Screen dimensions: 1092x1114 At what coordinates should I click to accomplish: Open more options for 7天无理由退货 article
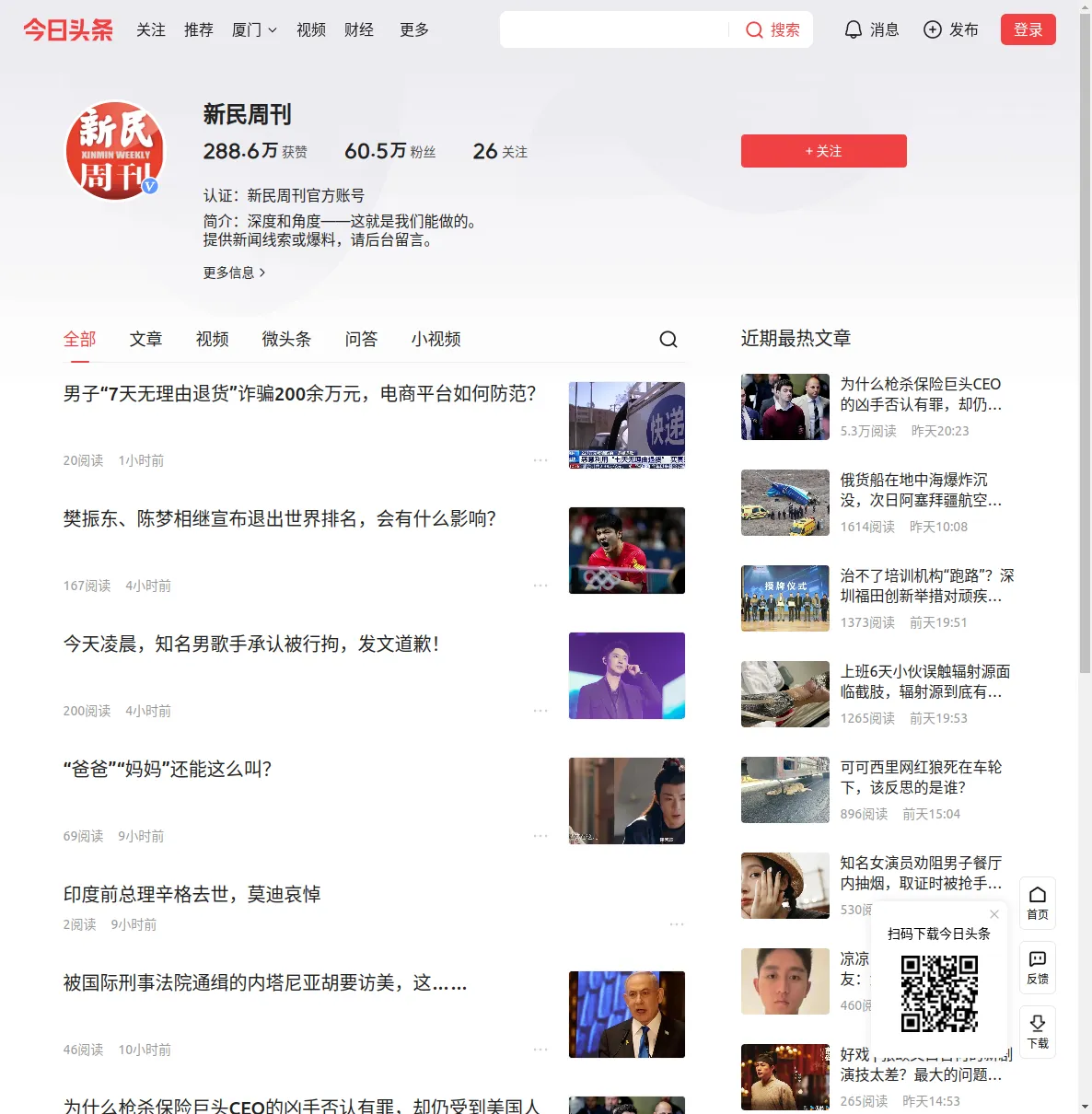540,460
